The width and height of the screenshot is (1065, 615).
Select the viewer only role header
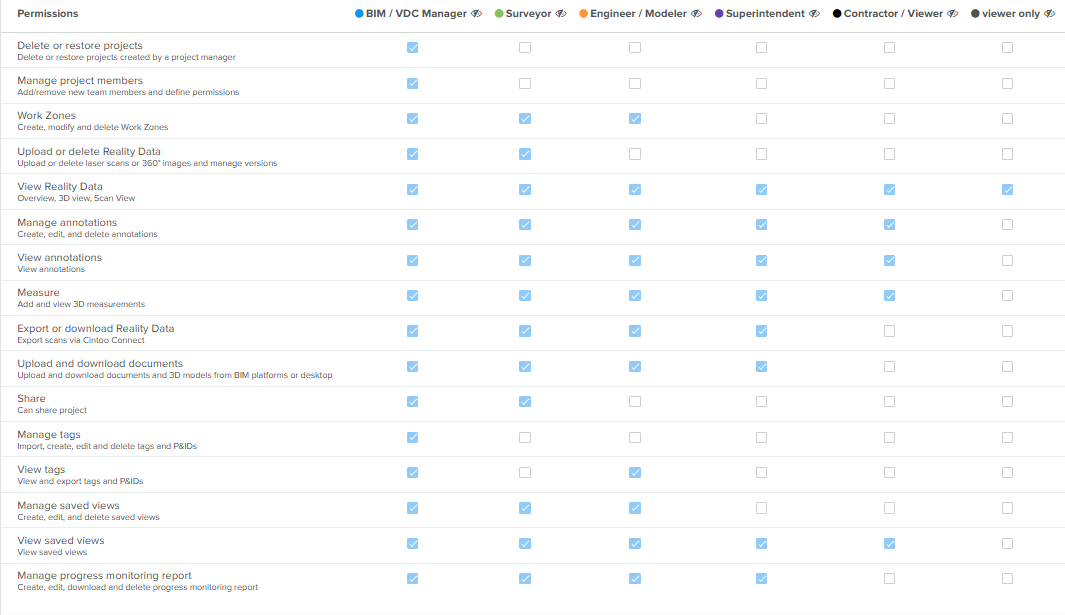[1011, 14]
